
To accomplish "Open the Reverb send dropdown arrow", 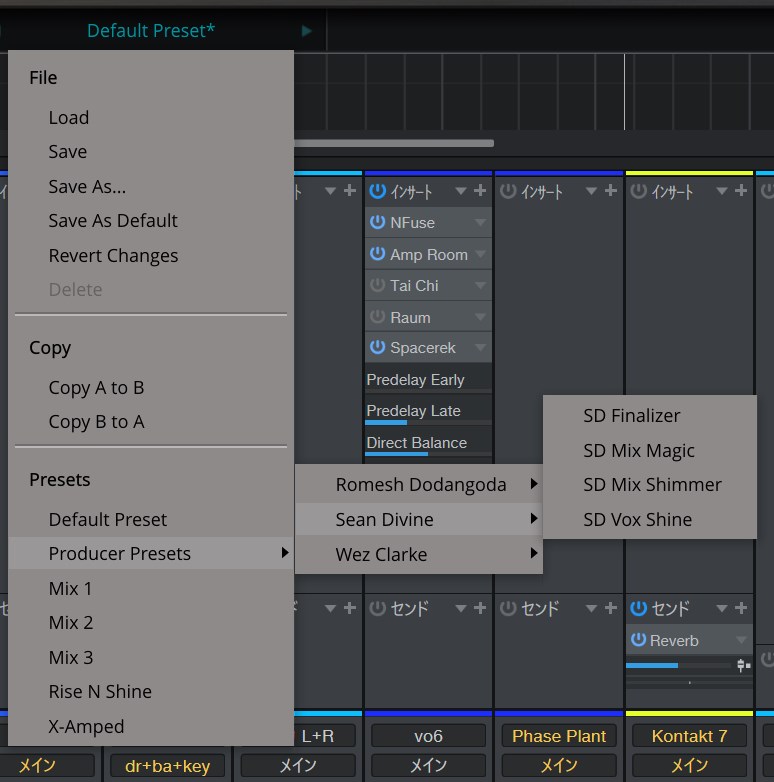I will pos(741,640).
